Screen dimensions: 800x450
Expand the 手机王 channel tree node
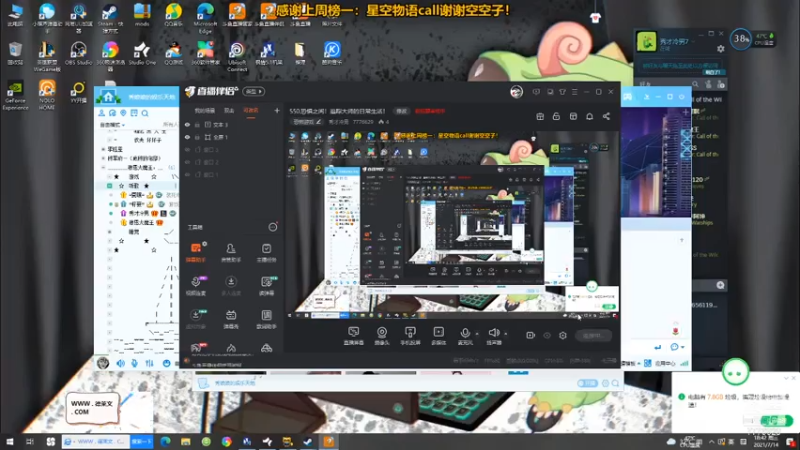104,149
